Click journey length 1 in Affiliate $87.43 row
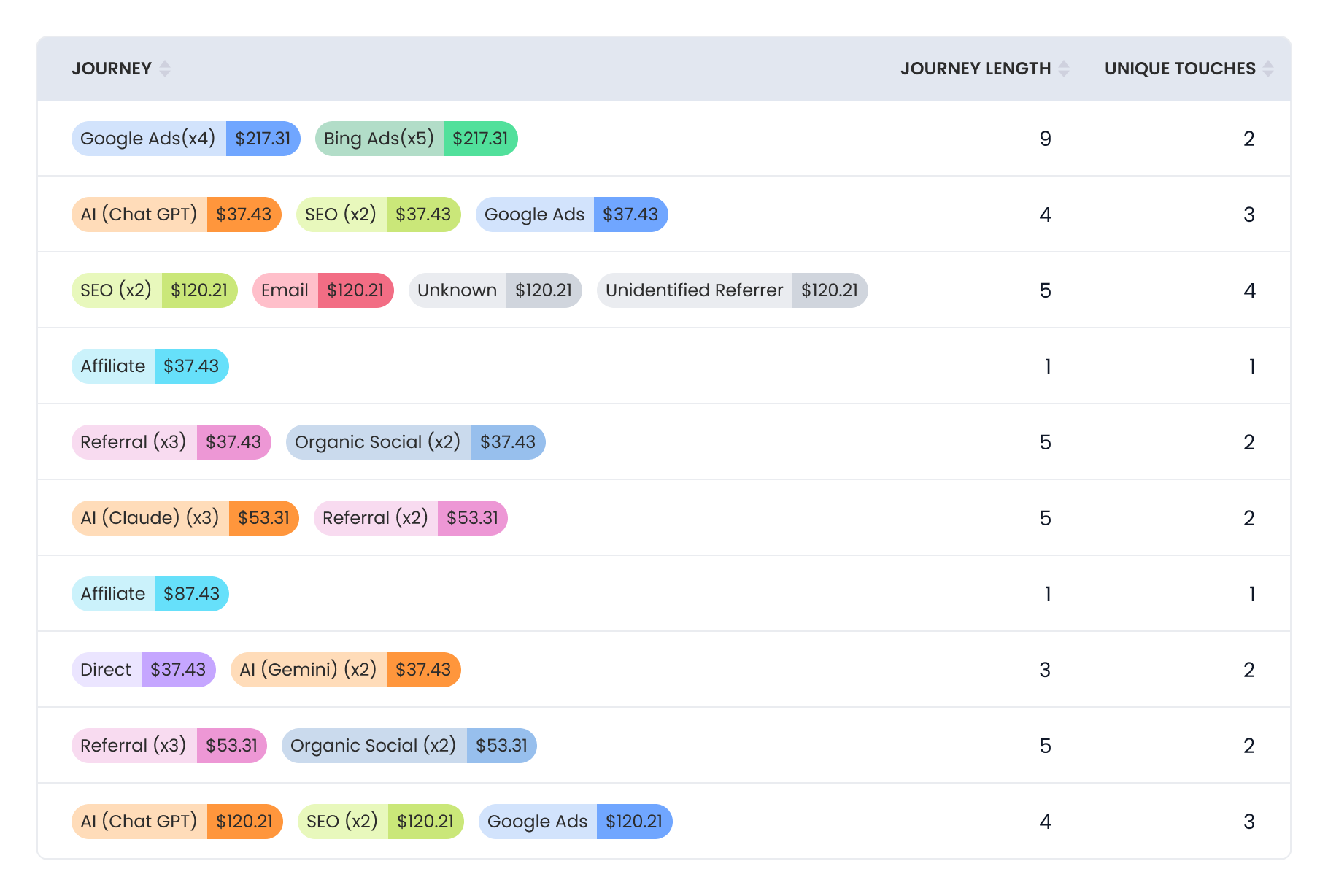 [x=1048, y=594]
